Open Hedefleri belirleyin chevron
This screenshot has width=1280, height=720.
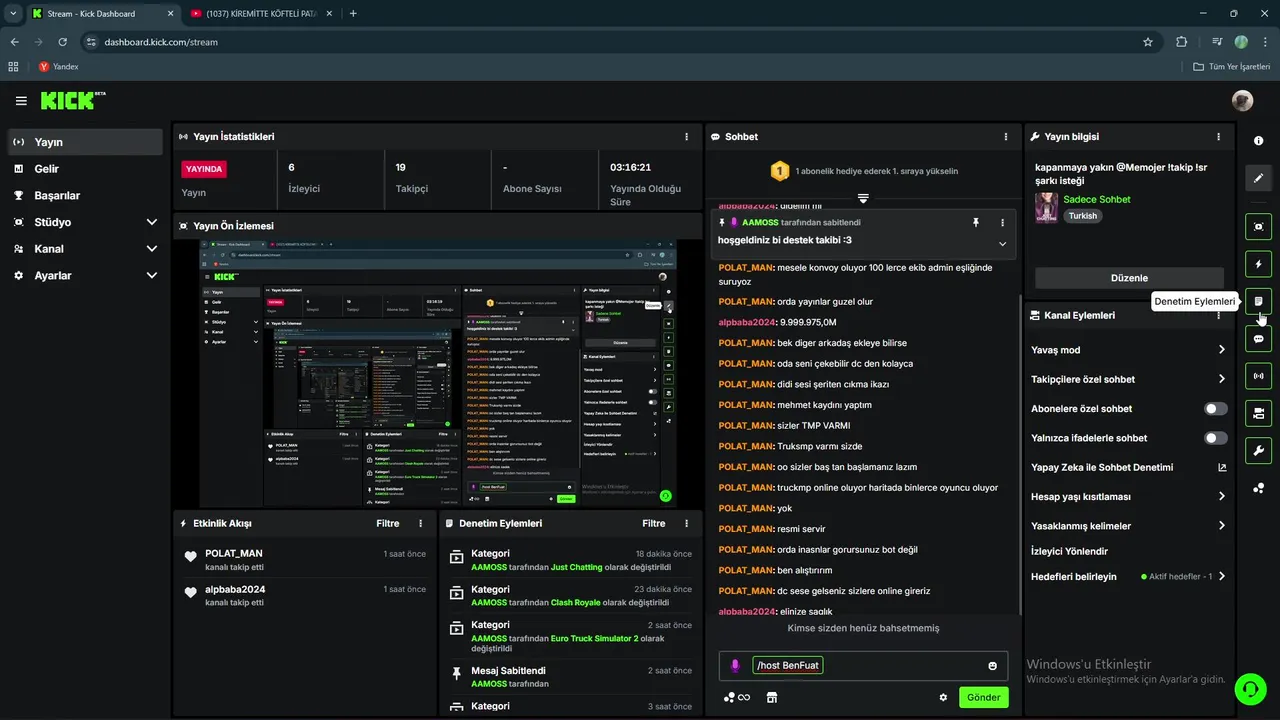click(1221, 576)
